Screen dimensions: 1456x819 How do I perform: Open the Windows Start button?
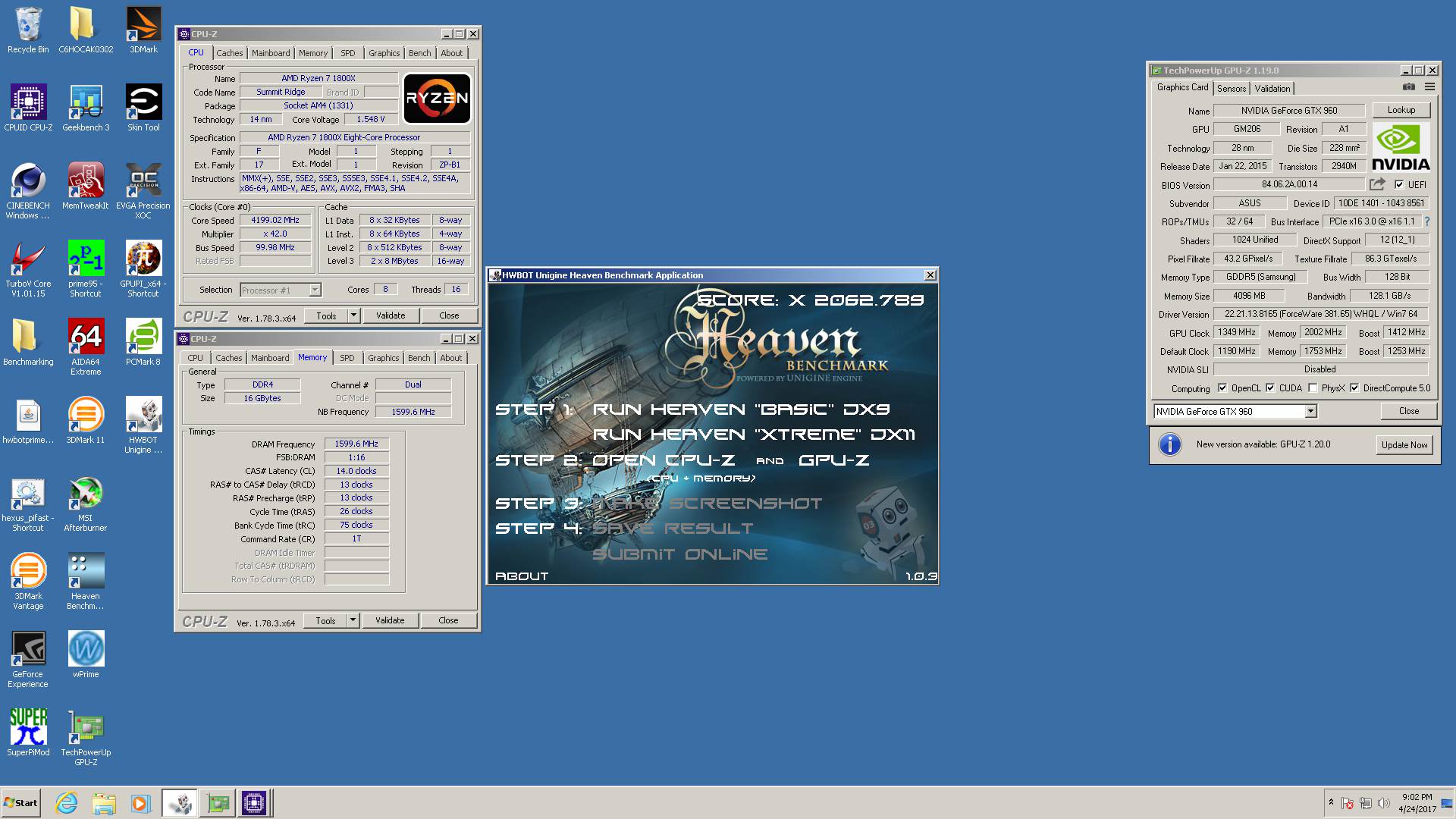click(20, 803)
